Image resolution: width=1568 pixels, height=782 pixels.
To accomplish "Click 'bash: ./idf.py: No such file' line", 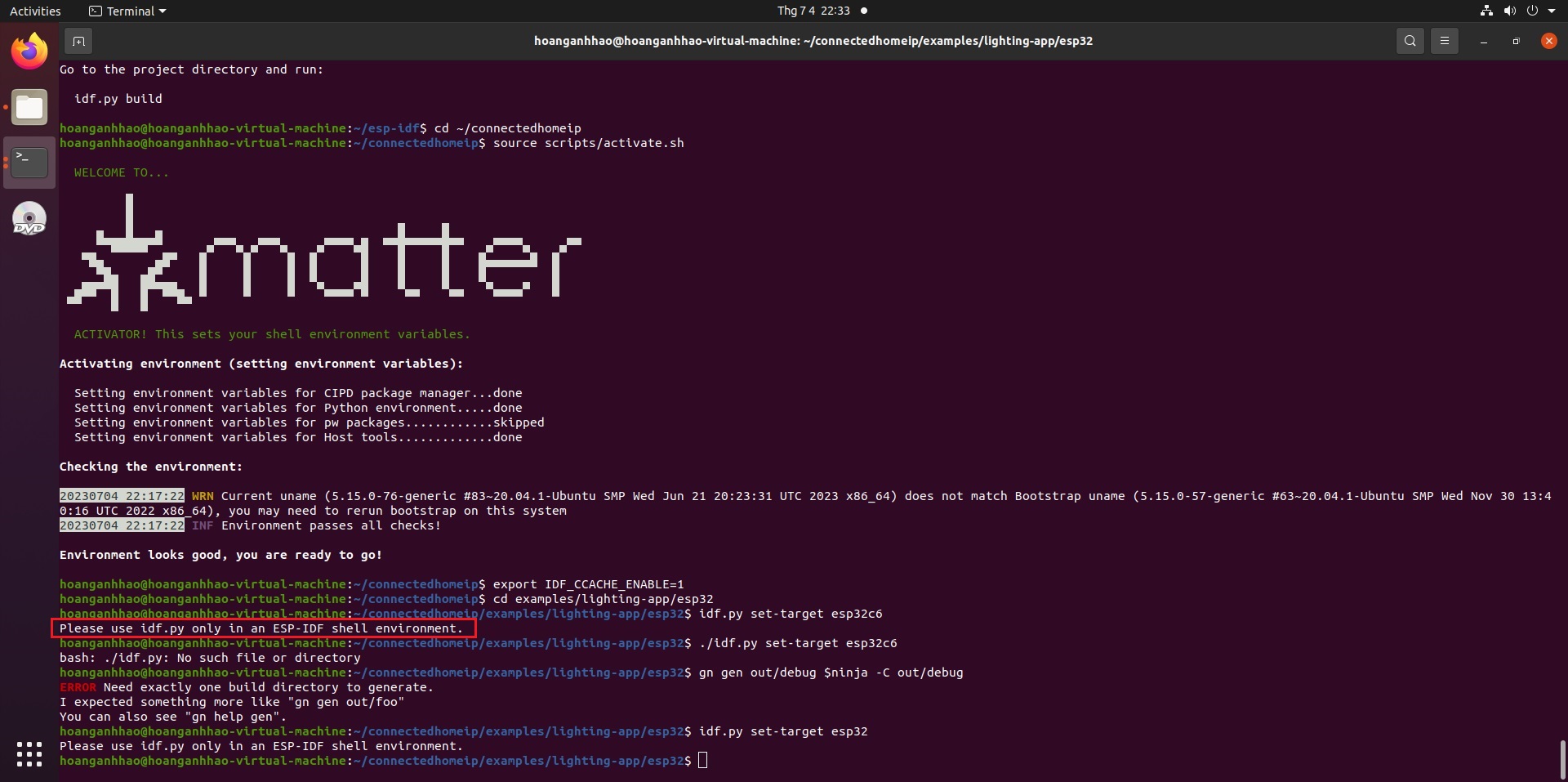I will [210, 658].
